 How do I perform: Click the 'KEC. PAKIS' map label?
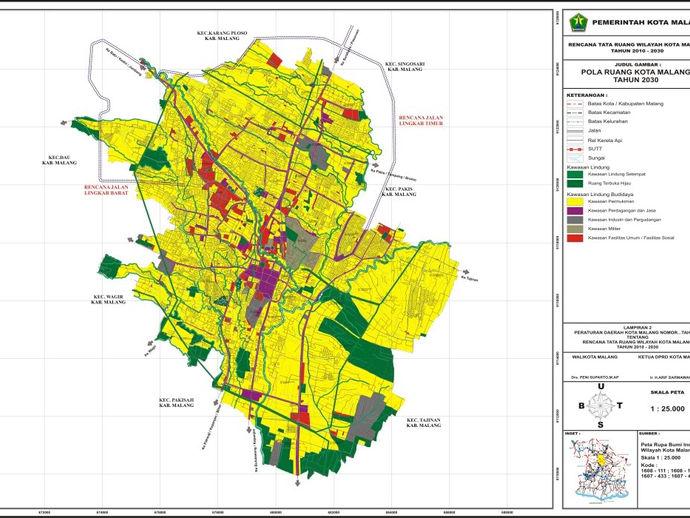(x=399, y=191)
